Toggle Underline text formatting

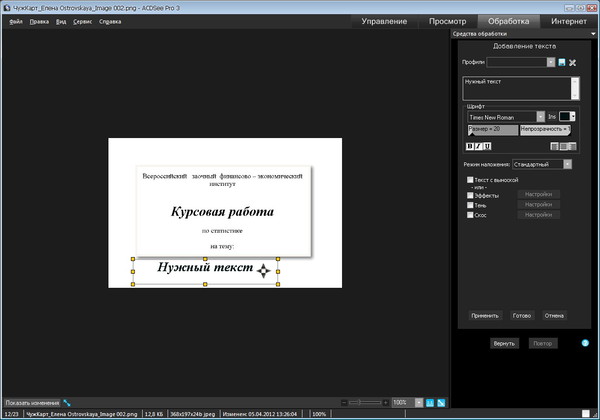click(487, 146)
